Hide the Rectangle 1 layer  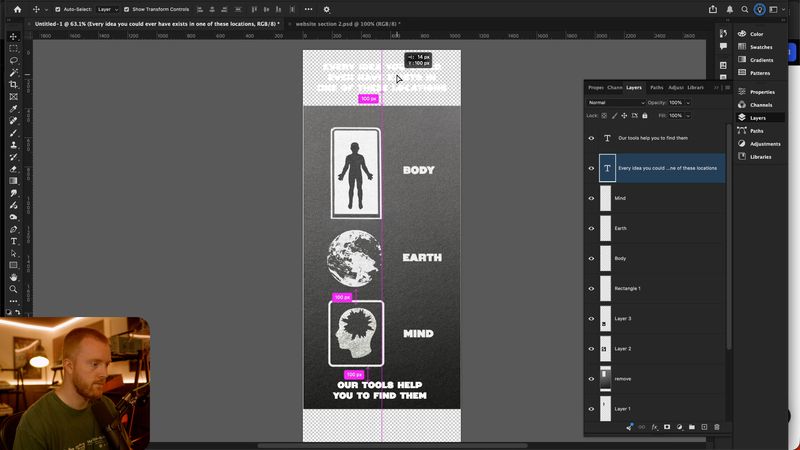point(591,289)
